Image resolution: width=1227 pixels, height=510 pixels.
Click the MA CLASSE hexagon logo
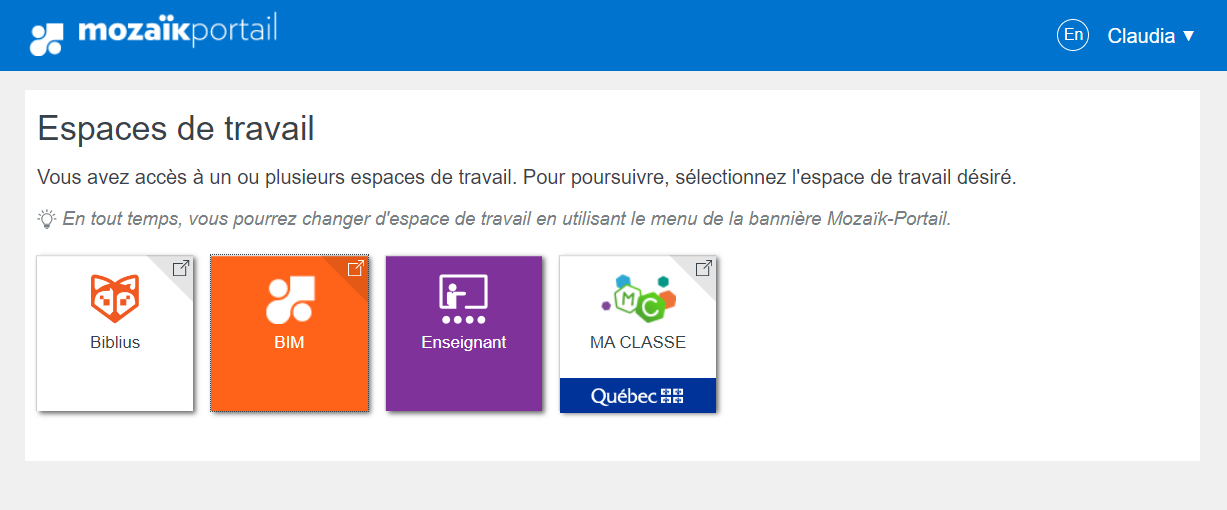tap(637, 299)
